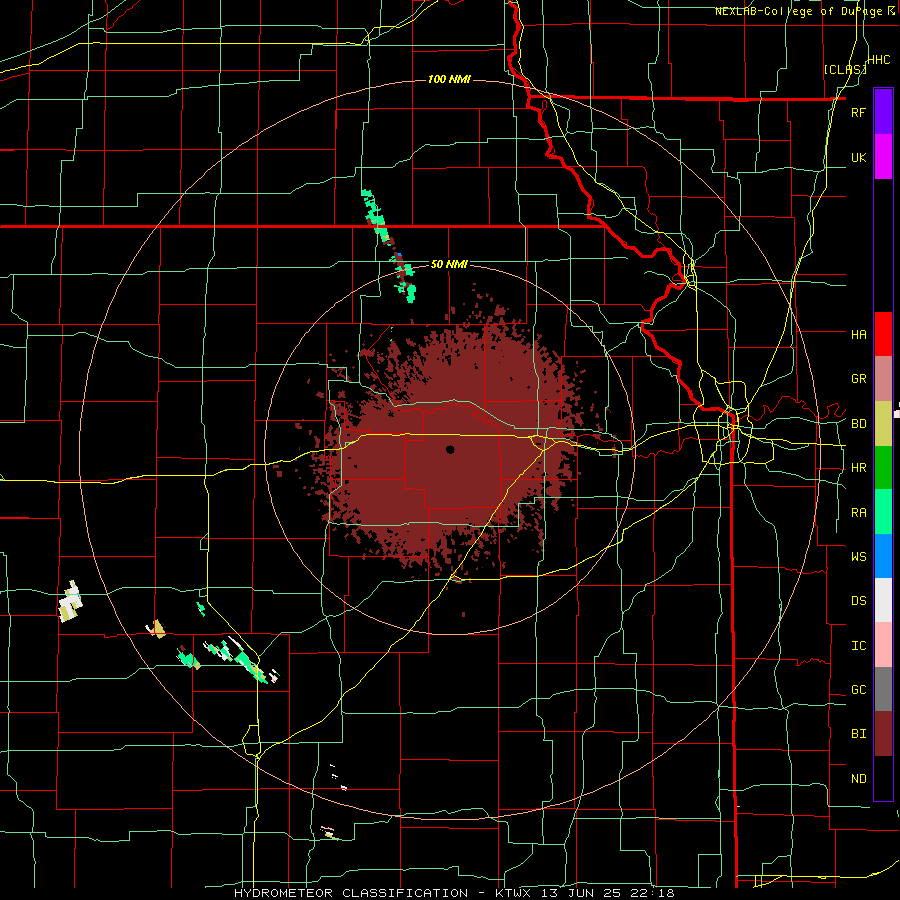Click the ND legend label text

tap(858, 779)
